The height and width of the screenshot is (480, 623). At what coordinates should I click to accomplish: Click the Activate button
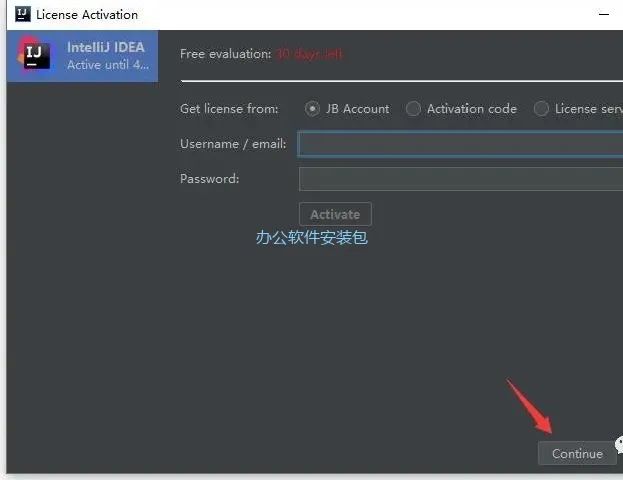tap(335, 215)
